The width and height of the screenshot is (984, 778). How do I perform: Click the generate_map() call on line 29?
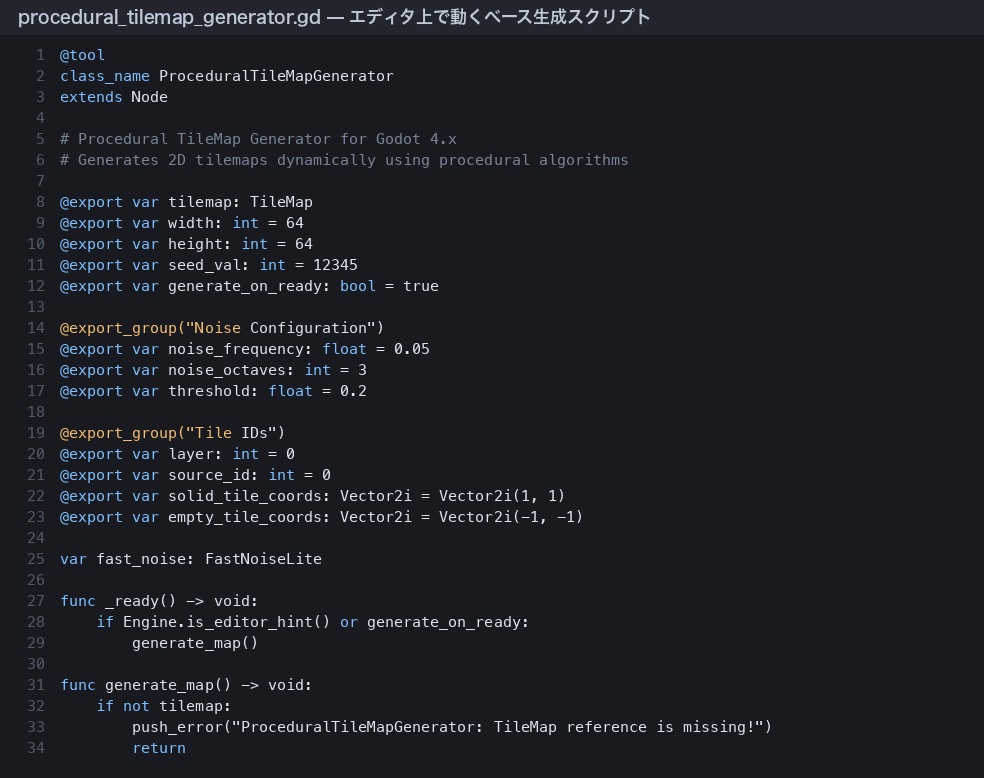coord(195,644)
